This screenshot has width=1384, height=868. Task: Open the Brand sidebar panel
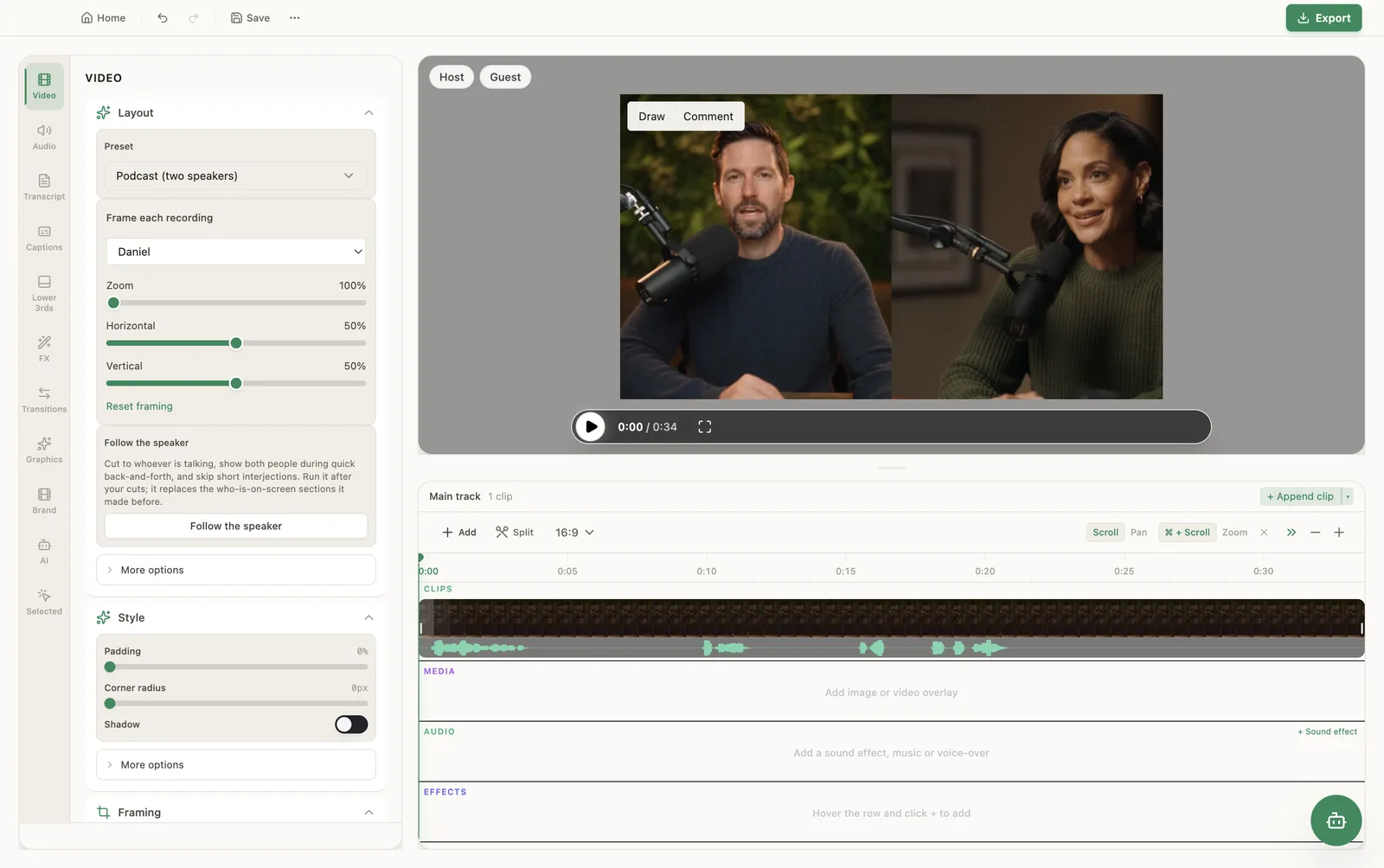44,501
